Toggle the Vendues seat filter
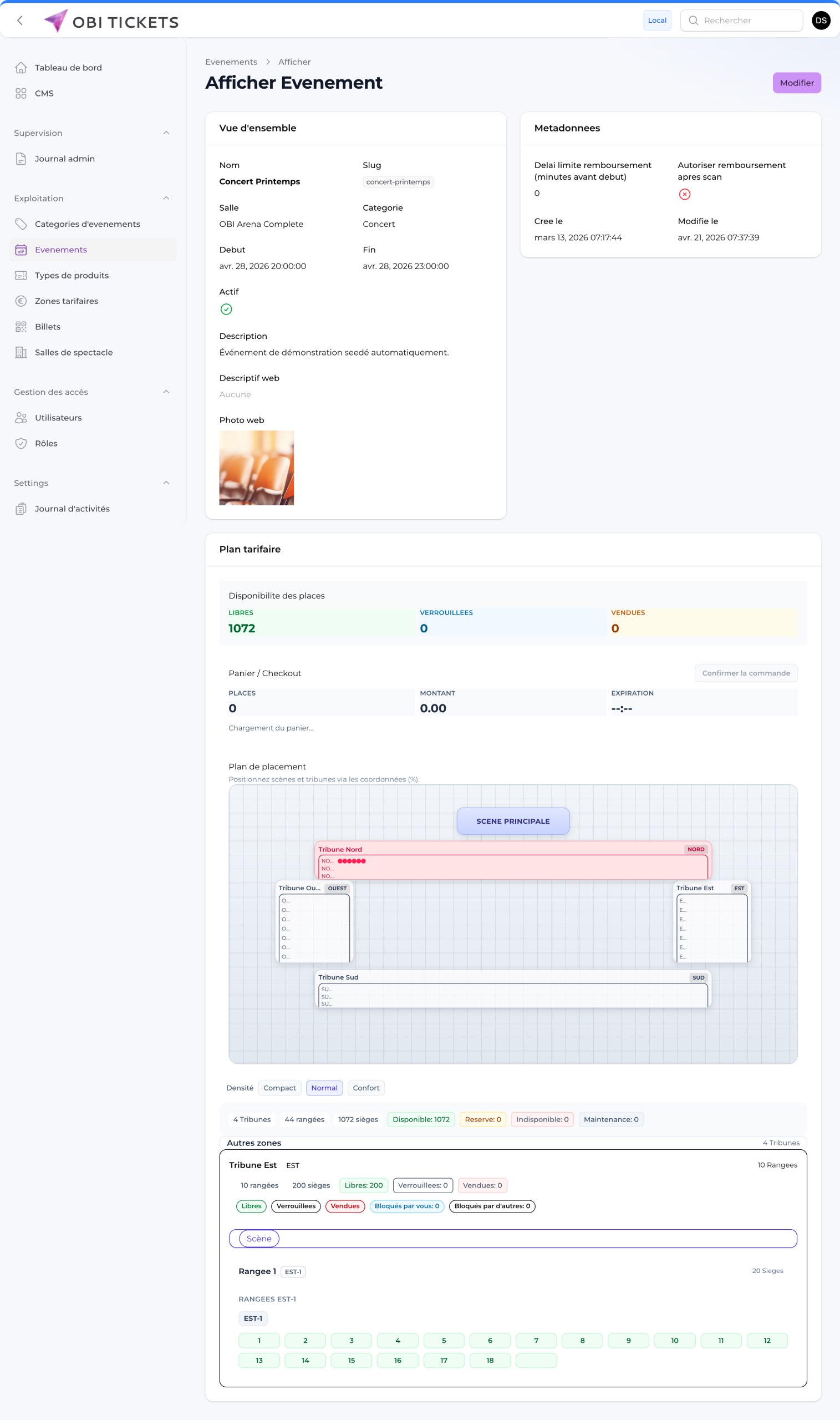 (345, 1206)
